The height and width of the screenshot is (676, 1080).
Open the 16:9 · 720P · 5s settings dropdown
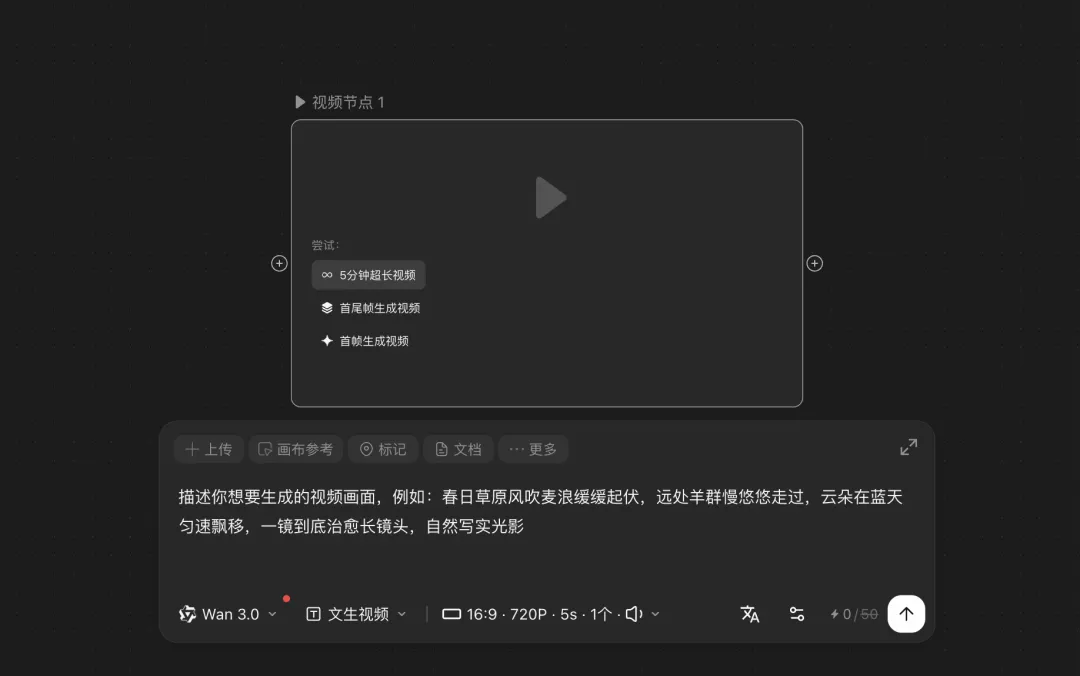[551, 614]
